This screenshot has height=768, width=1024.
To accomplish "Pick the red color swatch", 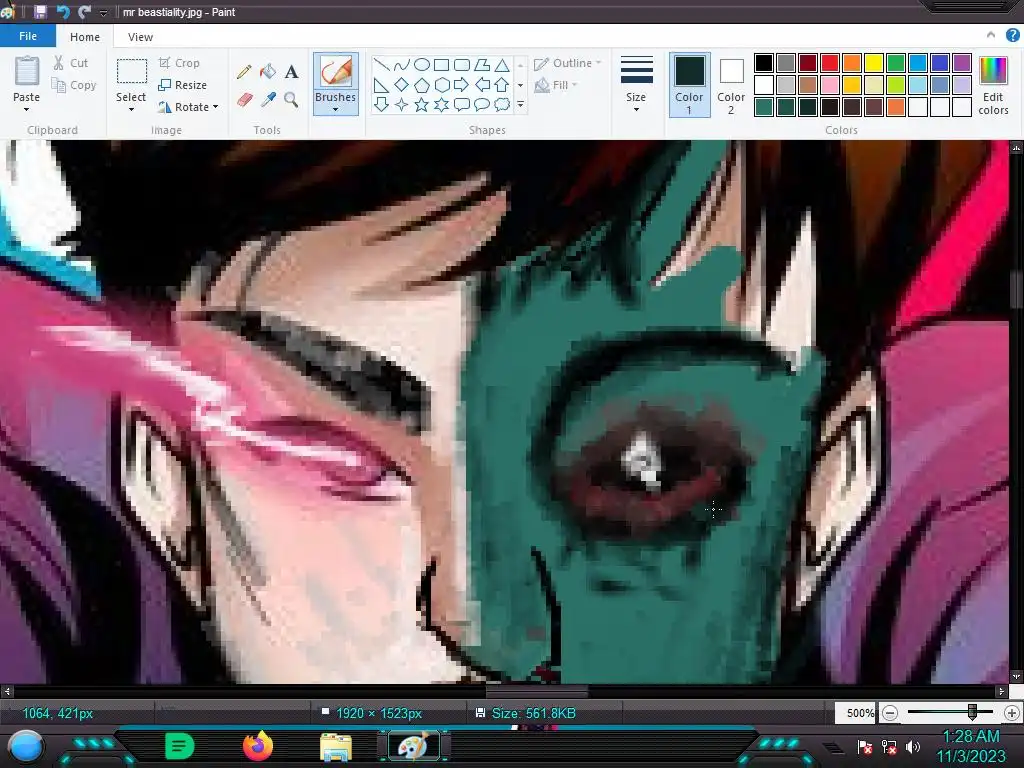I will 830,63.
